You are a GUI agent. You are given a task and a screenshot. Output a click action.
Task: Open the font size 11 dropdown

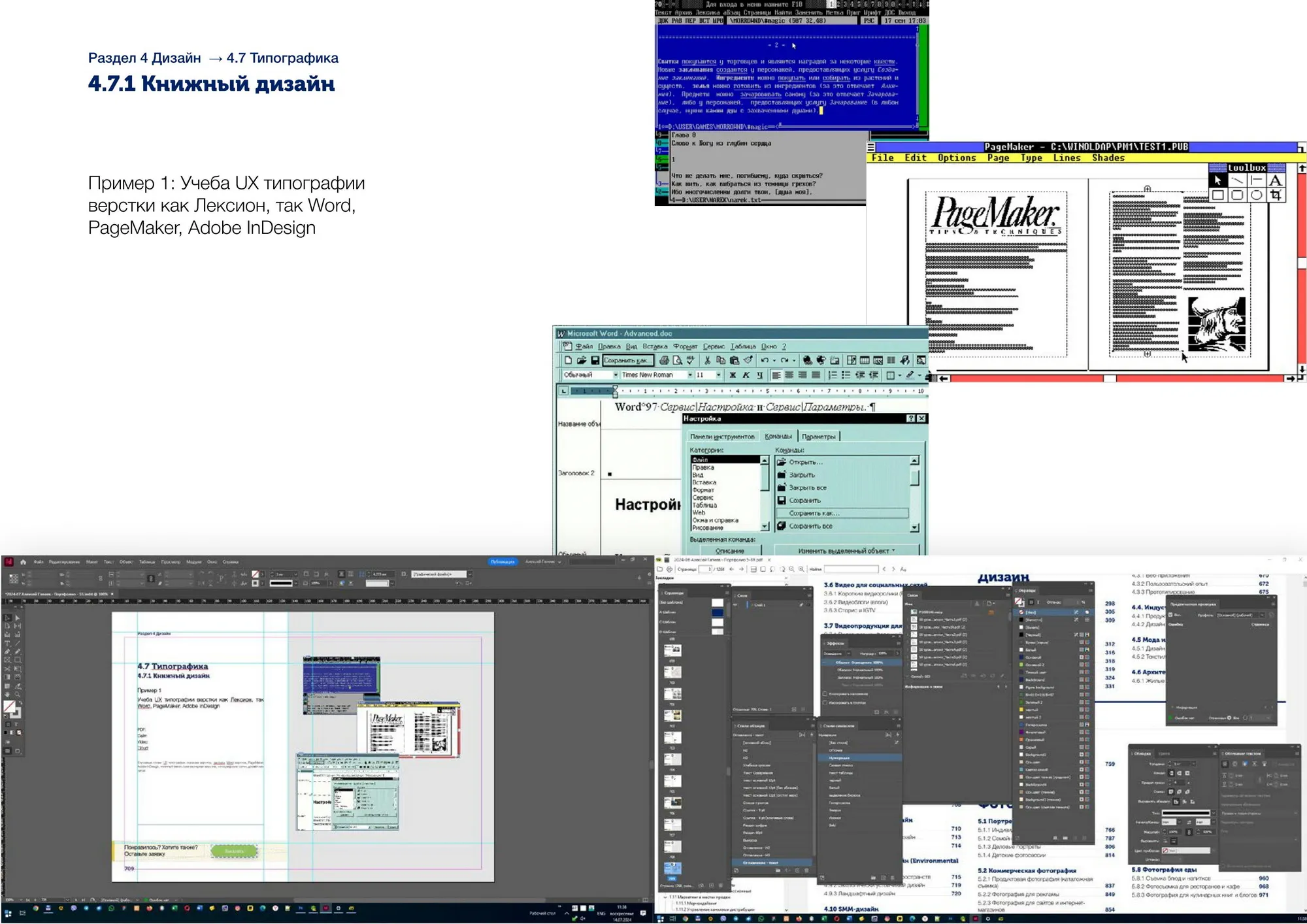(718, 375)
